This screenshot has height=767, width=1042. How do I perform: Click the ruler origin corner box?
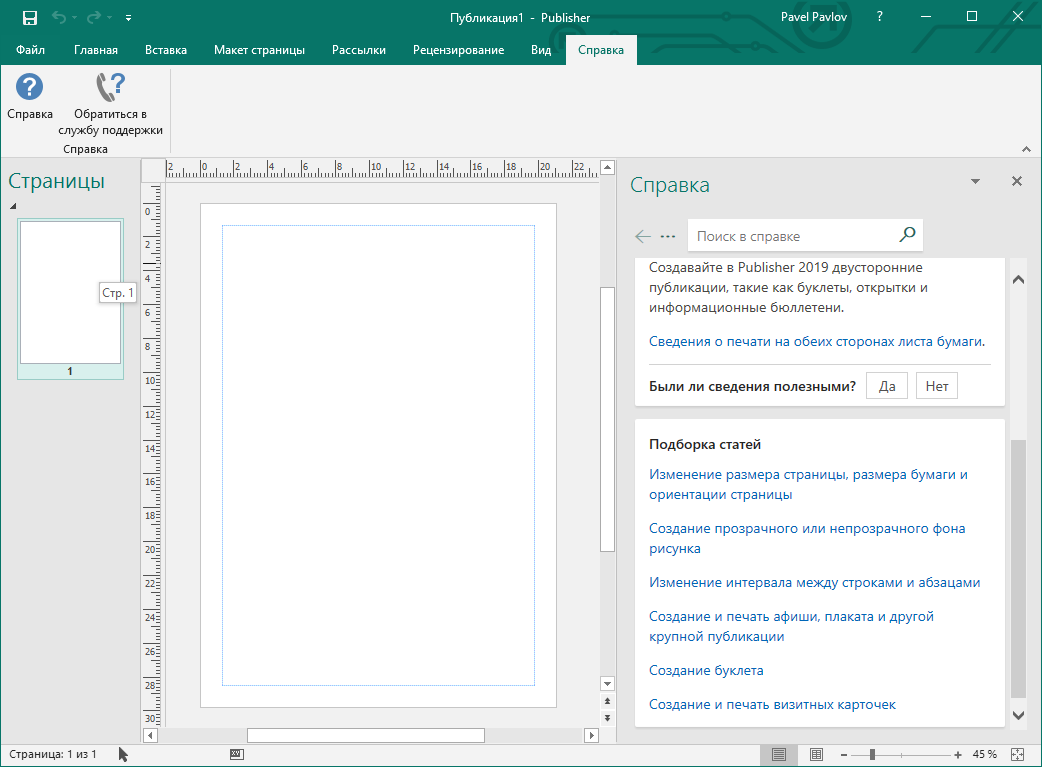(x=154, y=169)
